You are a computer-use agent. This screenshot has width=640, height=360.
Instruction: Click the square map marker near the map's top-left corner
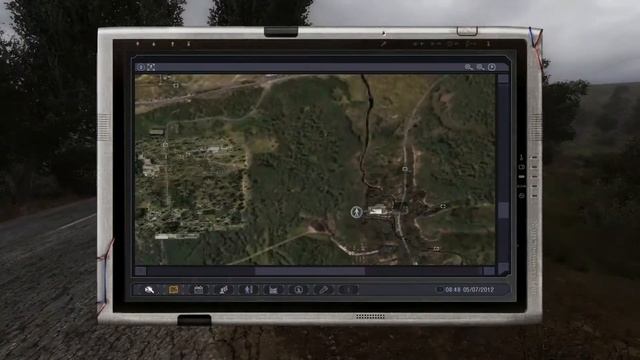pos(176,85)
